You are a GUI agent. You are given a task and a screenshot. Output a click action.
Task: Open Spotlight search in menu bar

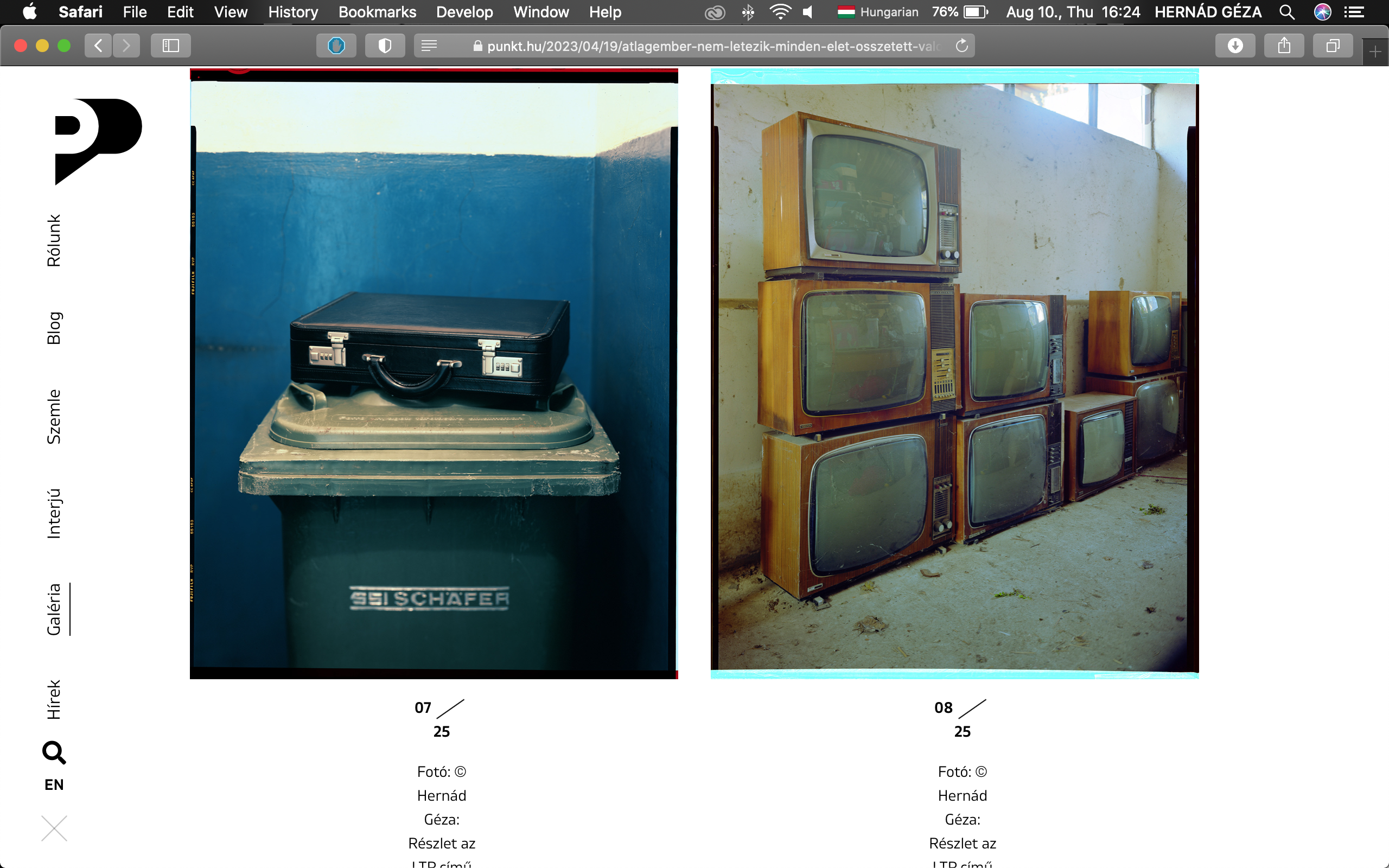pos(1287,12)
